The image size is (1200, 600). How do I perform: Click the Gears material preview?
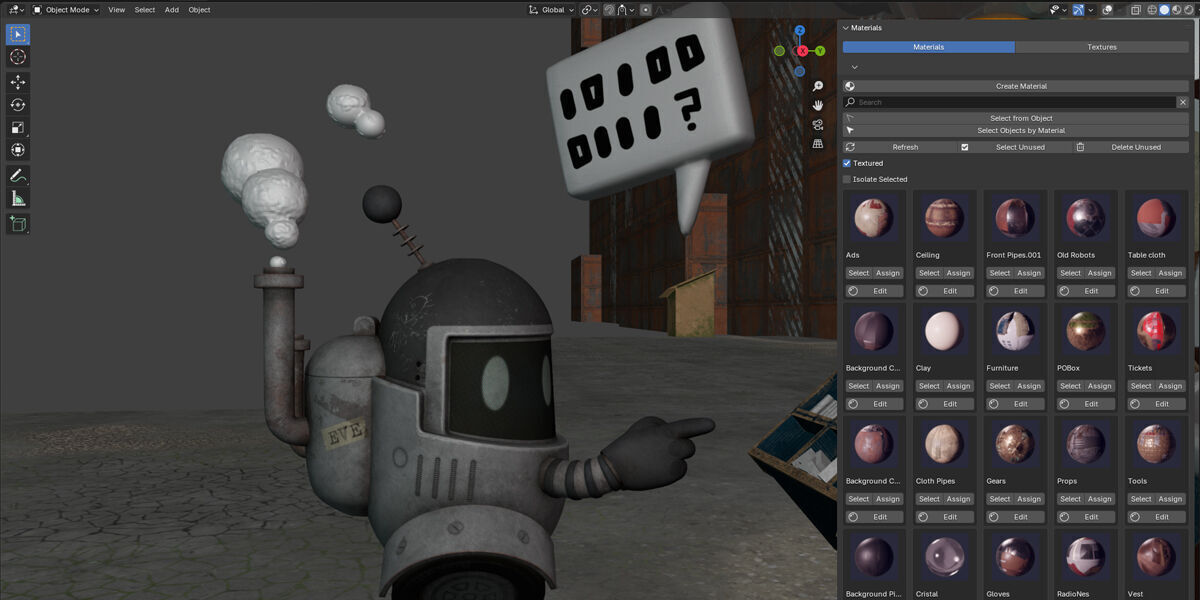pyautogui.click(x=1015, y=443)
